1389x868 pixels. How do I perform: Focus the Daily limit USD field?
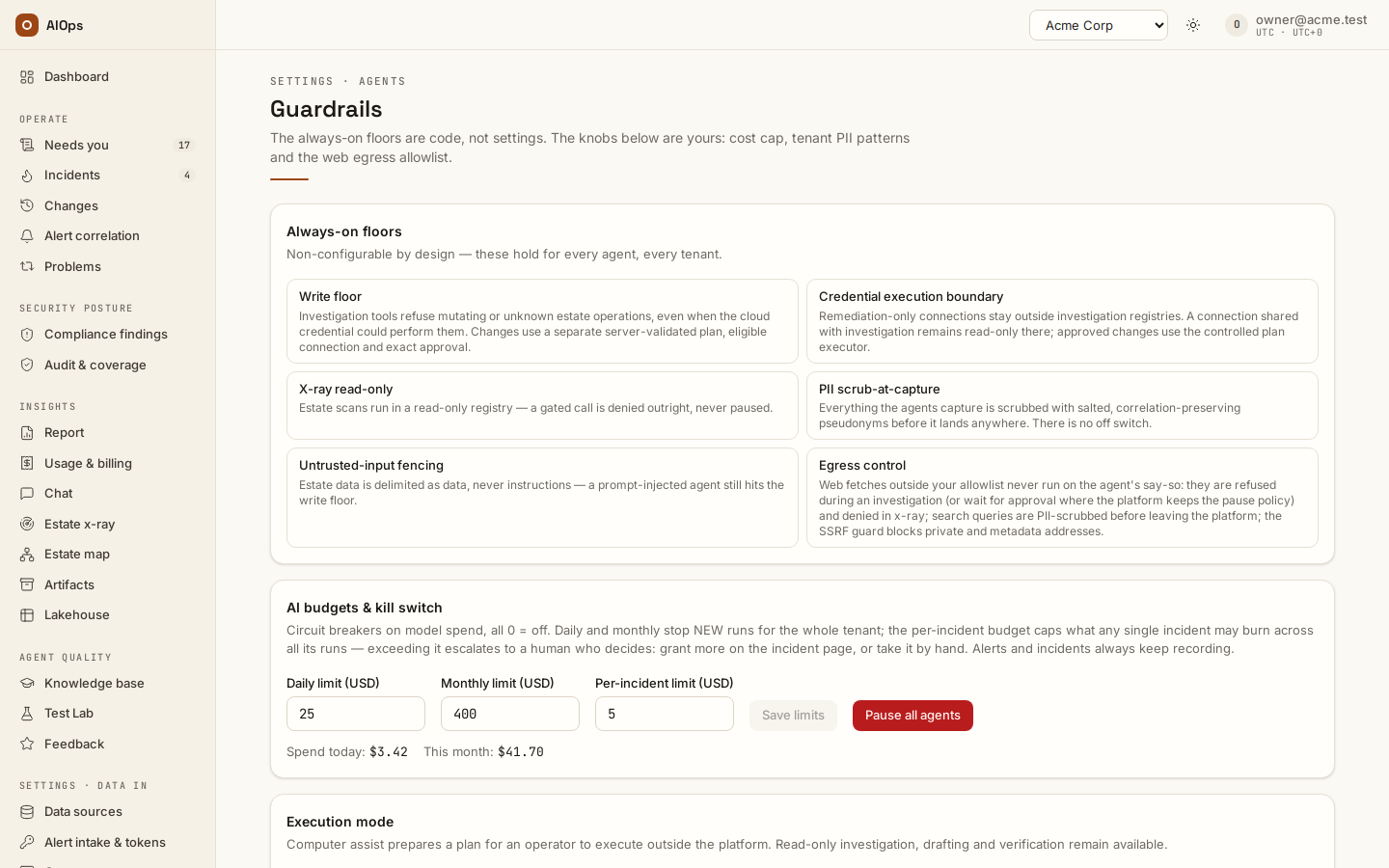(356, 714)
